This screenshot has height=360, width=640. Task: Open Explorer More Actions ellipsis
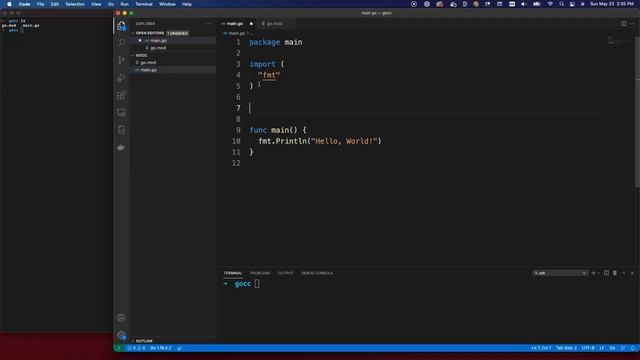209,24
